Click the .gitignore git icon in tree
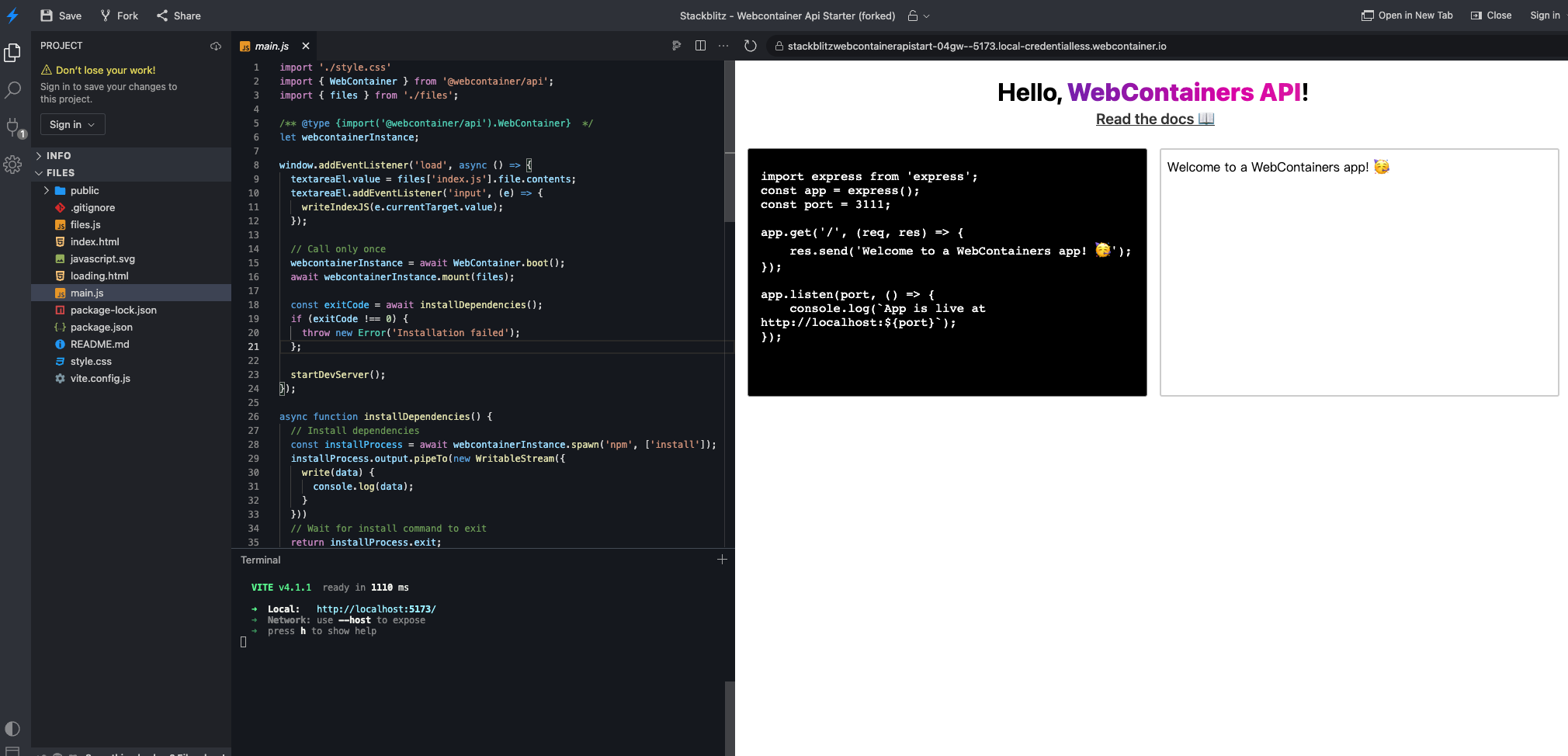Viewport: 1568px width, 756px height. [60, 207]
